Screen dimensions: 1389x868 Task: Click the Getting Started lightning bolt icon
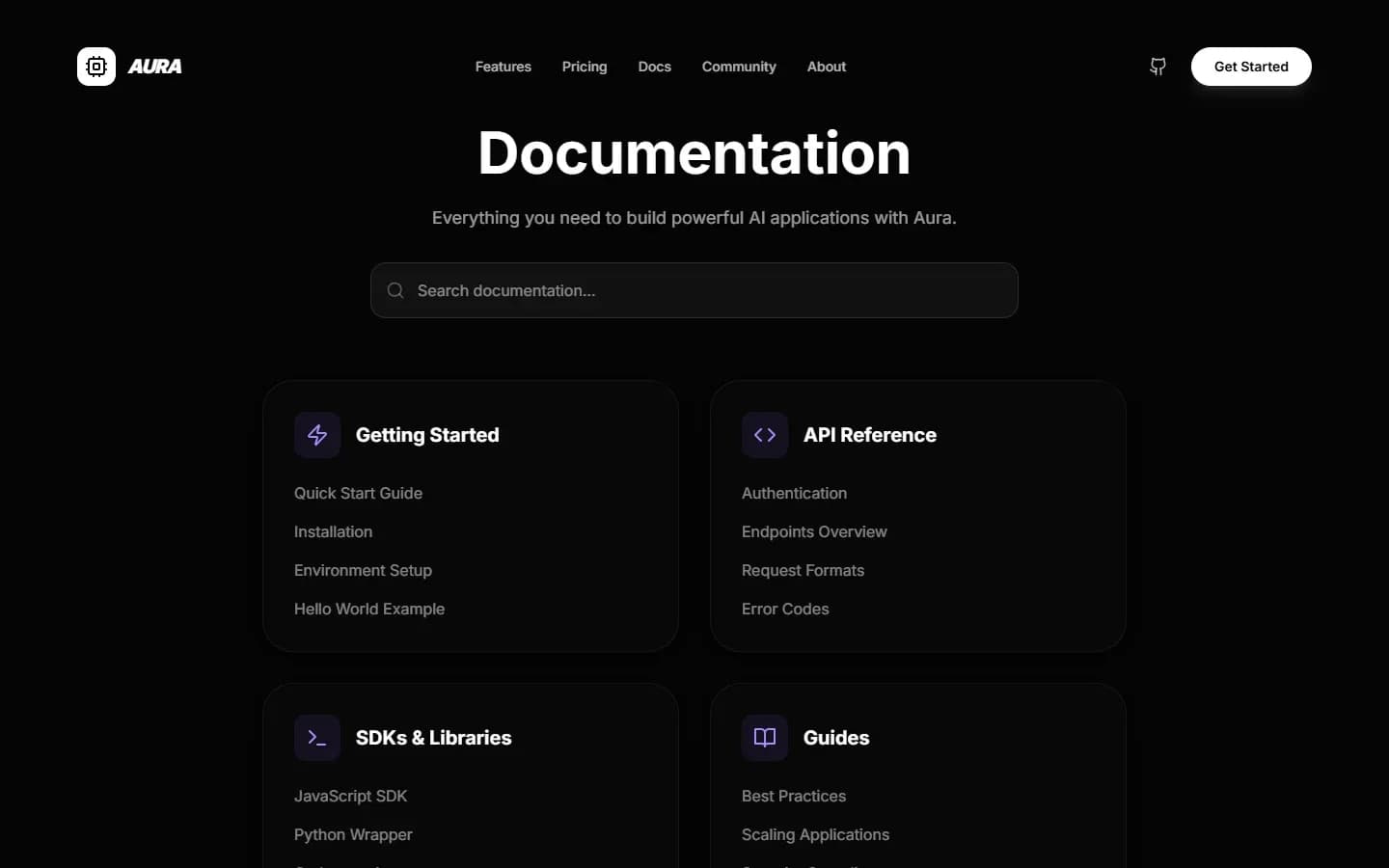pos(317,435)
